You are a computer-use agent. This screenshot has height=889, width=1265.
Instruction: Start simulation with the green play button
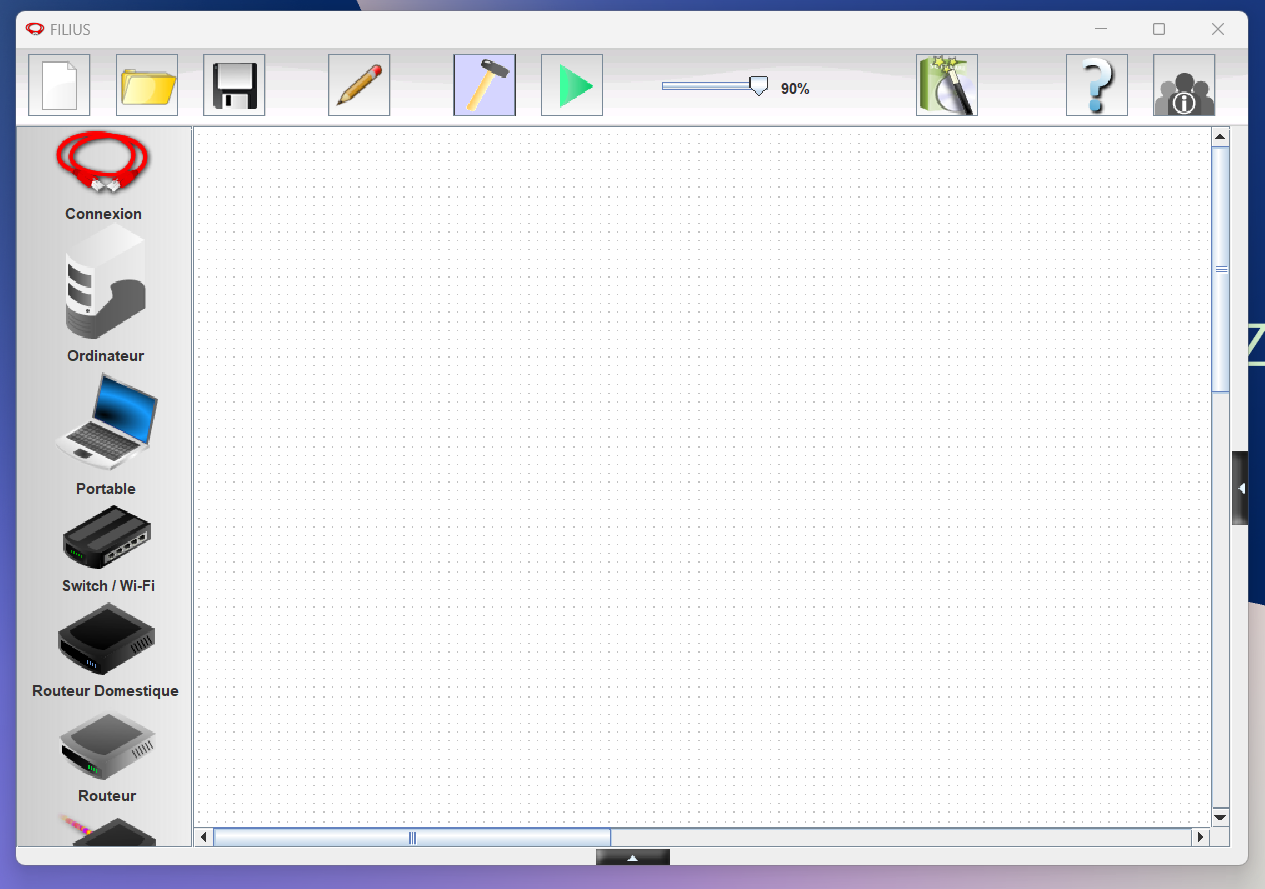coord(572,85)
